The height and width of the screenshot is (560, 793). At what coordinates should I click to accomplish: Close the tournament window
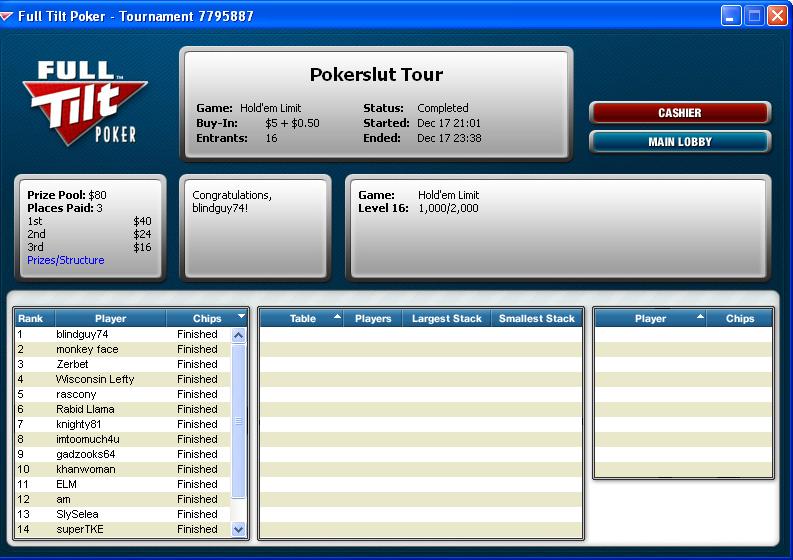pos(777,16)
